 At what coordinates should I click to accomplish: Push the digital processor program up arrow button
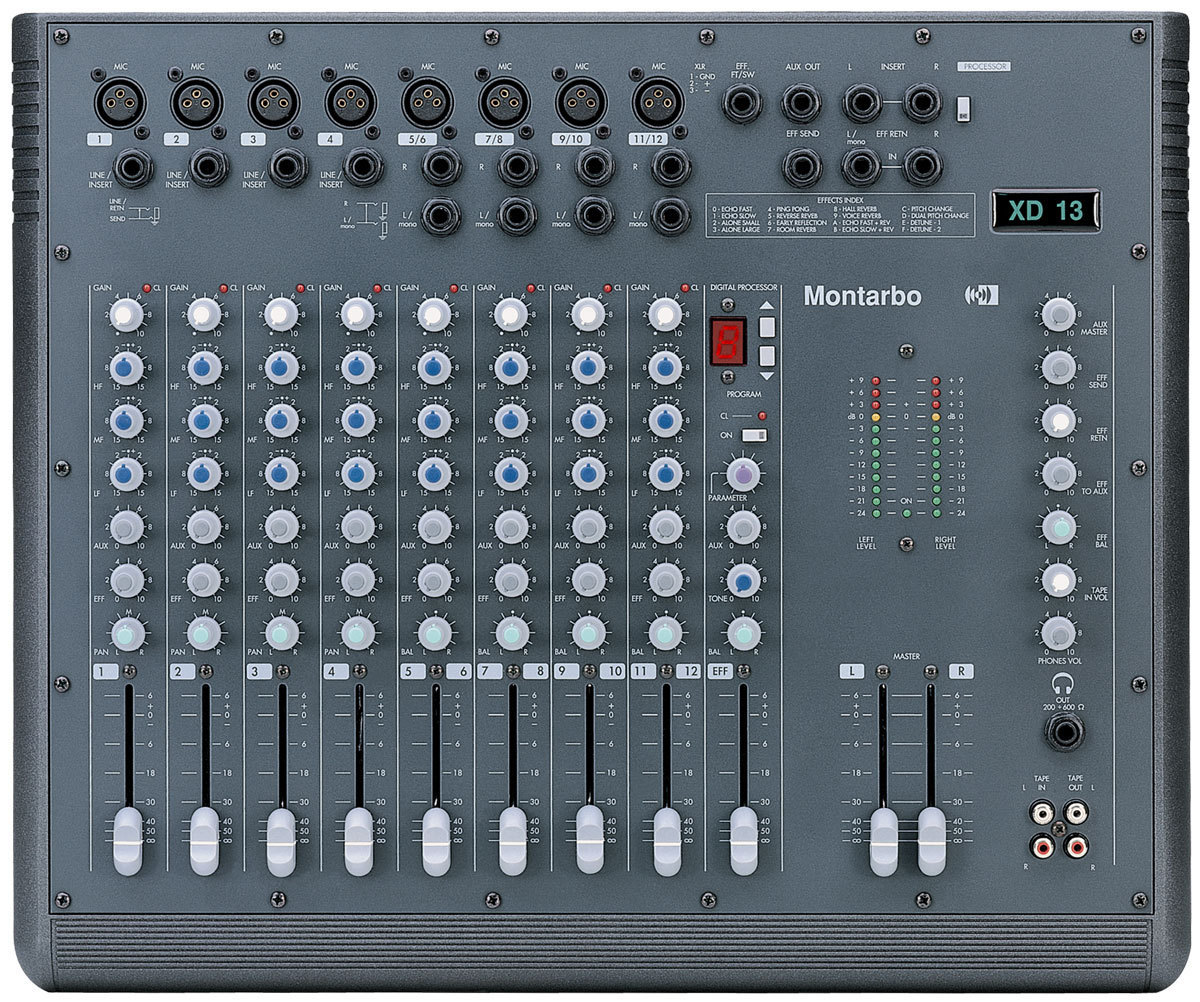766,326
